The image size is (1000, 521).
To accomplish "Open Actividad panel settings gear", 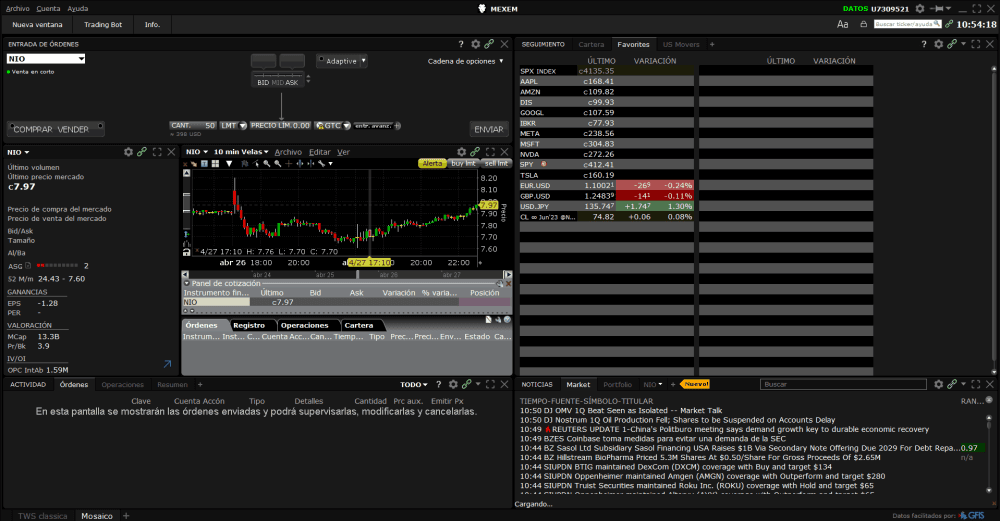I will 453,385.
